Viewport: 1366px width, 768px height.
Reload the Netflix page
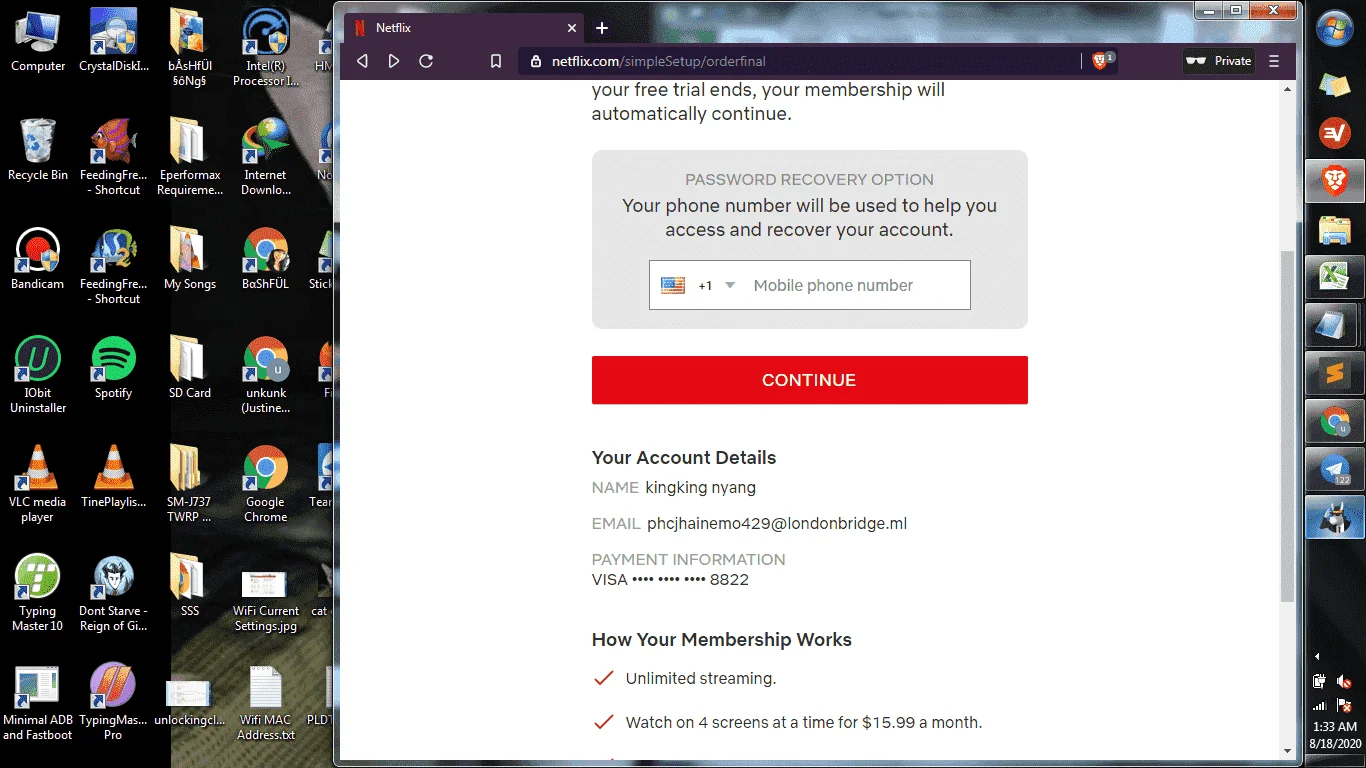point(426,61)
